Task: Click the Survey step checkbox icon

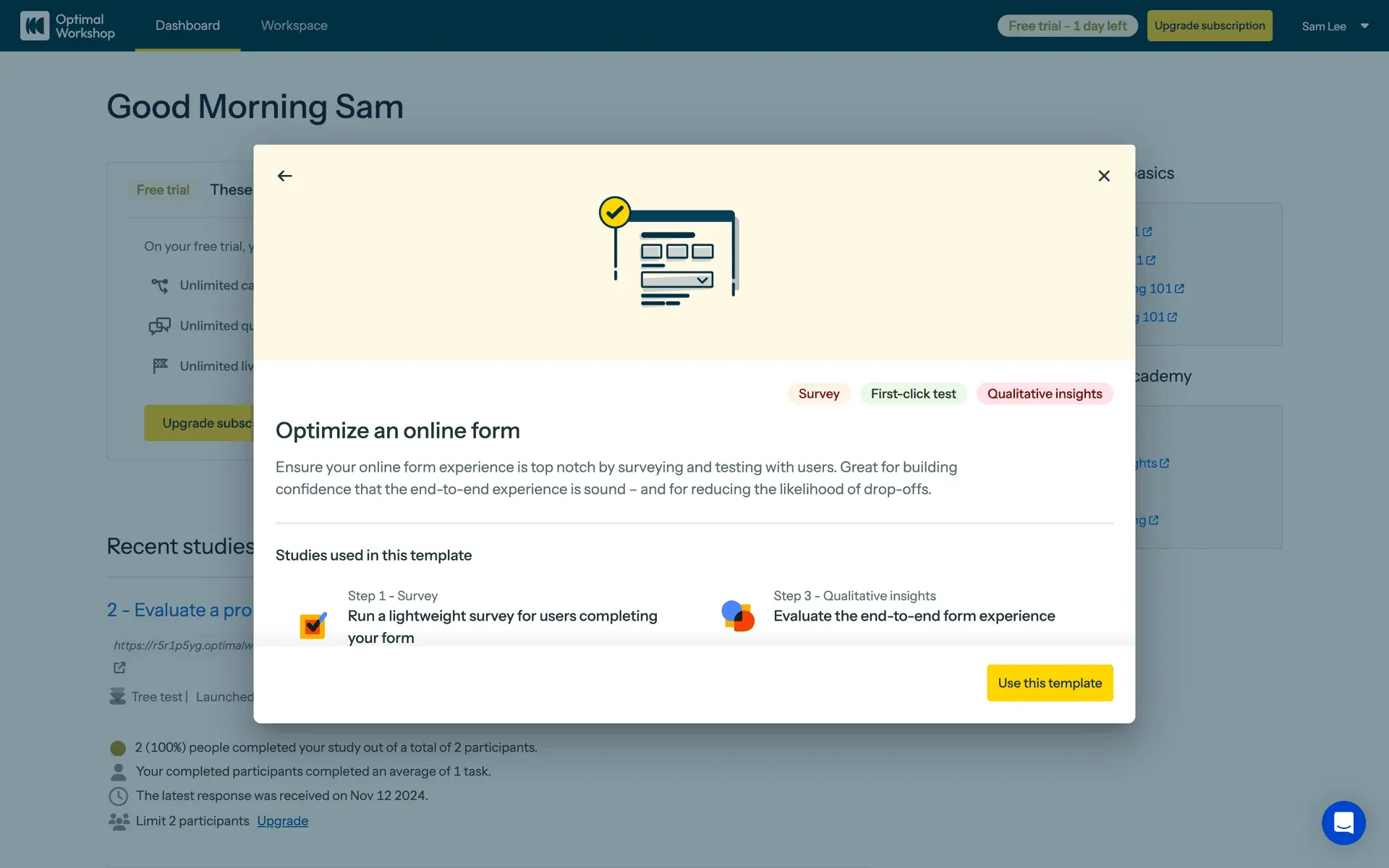Action: click(313, 625)
